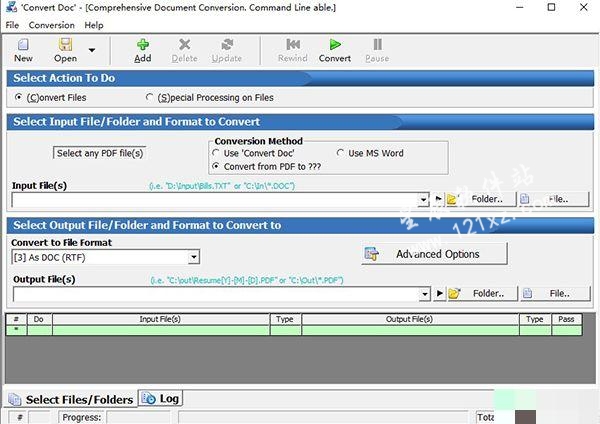Viewport: 600px width, 424px height.
Task: Choose Special Processing on Files option
Action: [150, 98]
